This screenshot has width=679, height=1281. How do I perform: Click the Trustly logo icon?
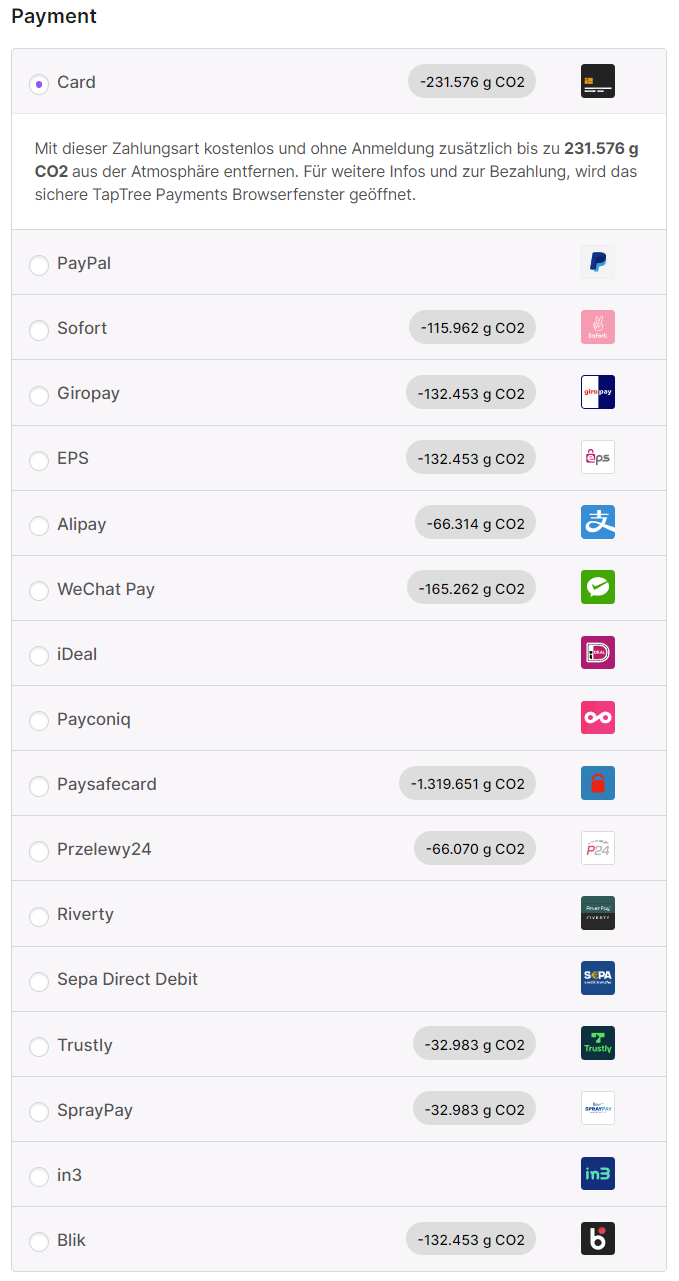(598, 1043)
